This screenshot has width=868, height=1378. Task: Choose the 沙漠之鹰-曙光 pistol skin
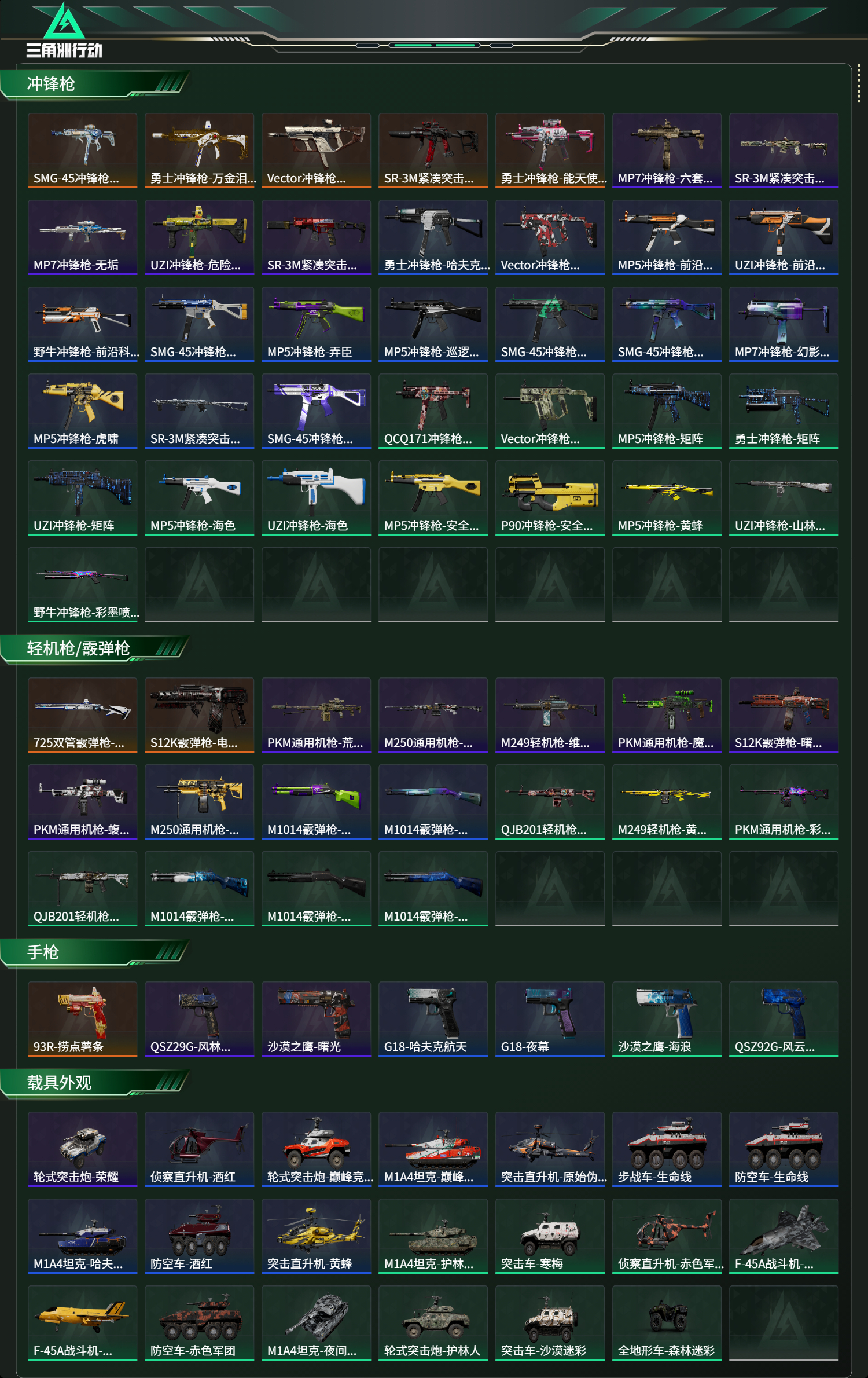pos(316,1019)
